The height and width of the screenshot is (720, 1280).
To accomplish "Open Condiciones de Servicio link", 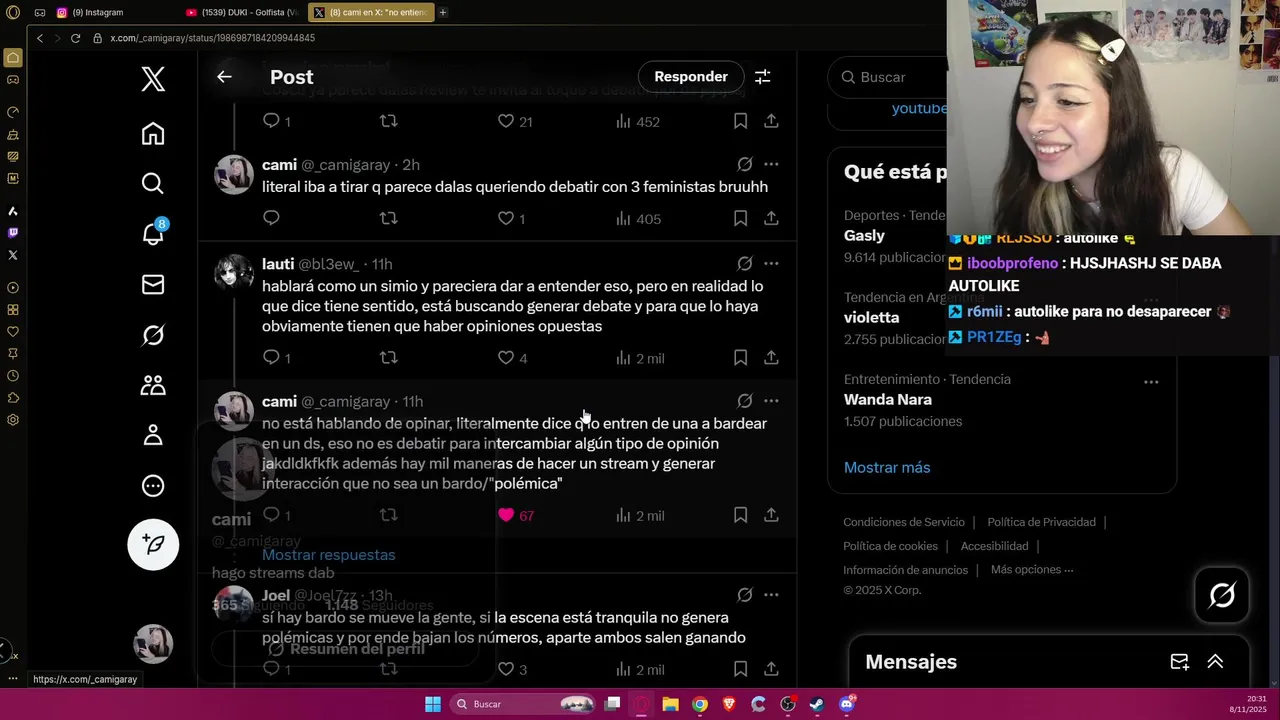I will [904, 522].
